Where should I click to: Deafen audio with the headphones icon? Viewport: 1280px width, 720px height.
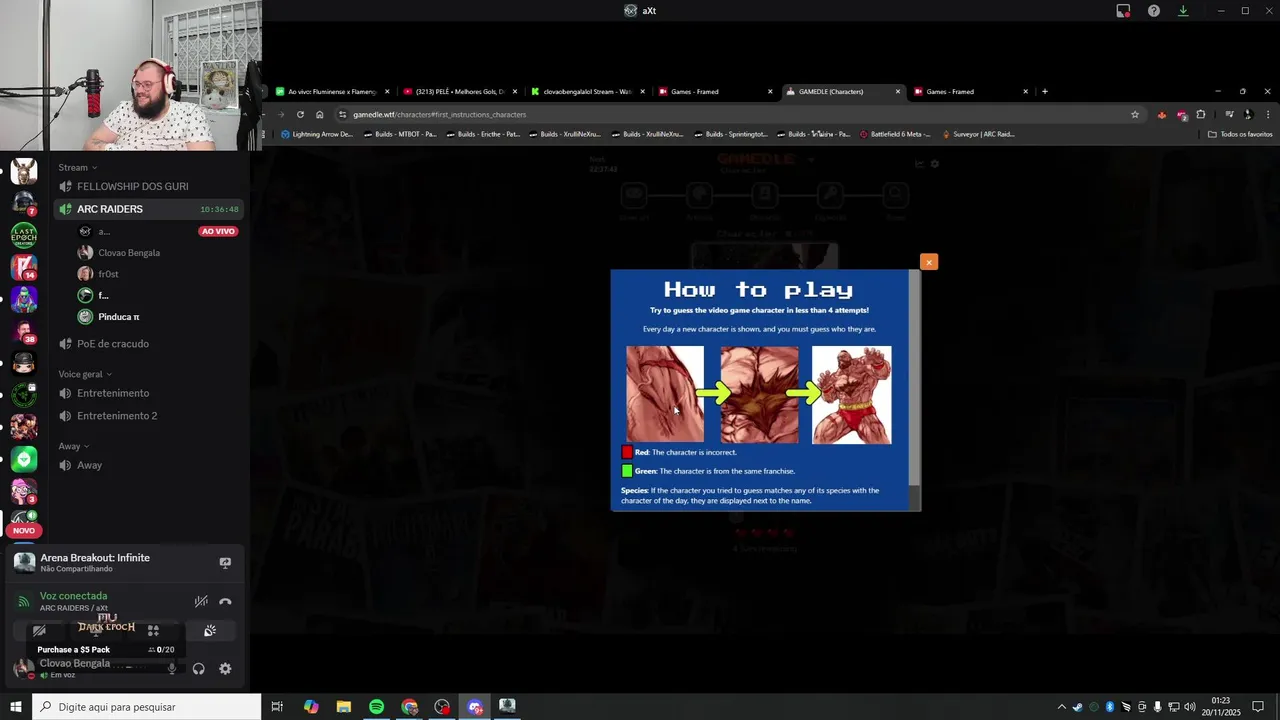click(198, 669)
